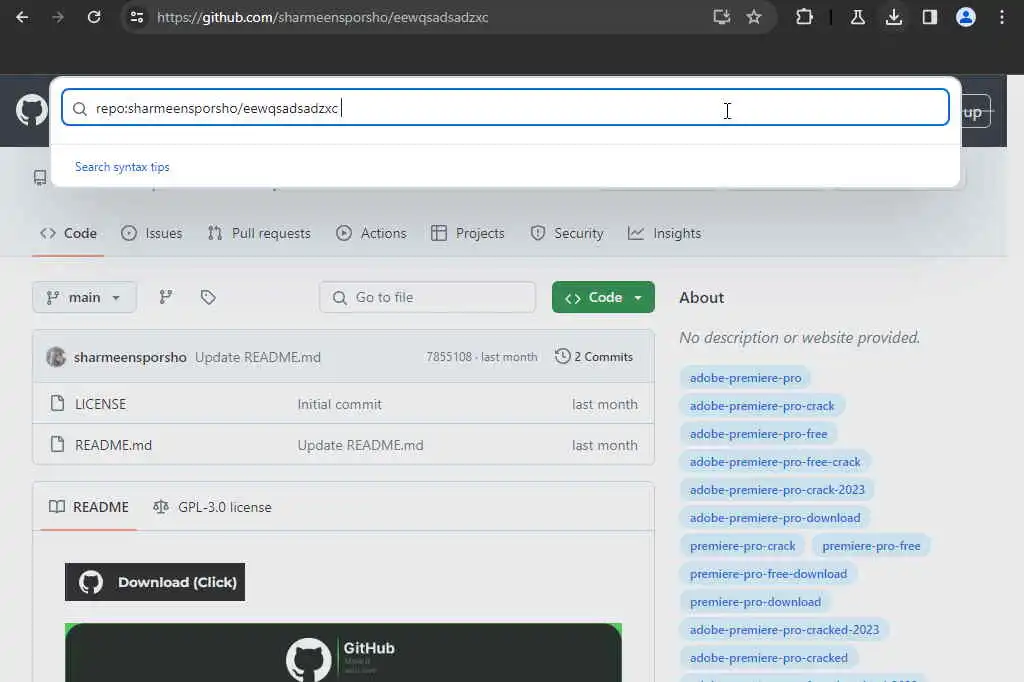Image resolution: width=1024 pixels, height=682 pixels.
Task: View the 2 Commits history
Action: (x=594, y=357)
